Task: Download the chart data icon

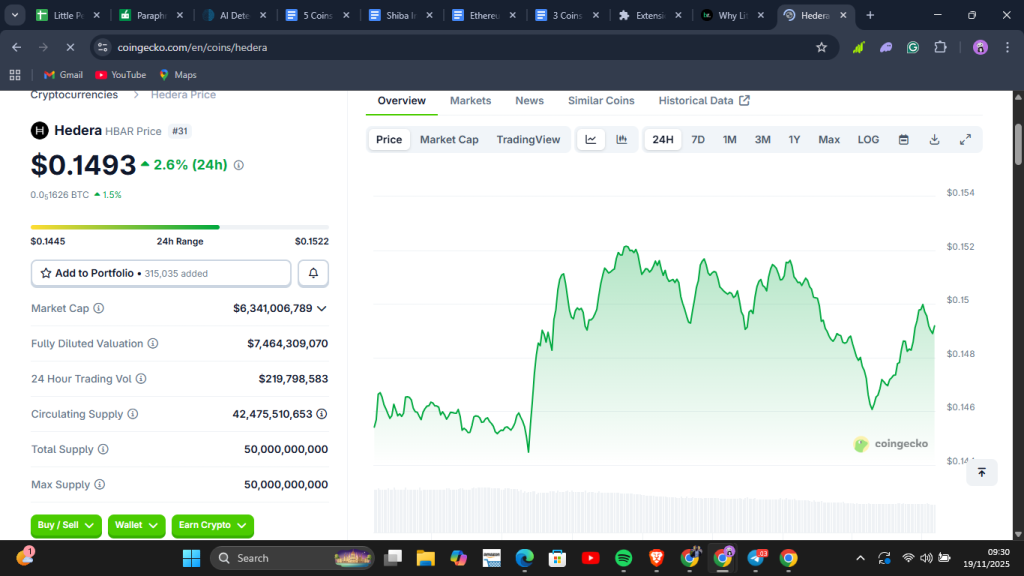Action: (934, 140)
